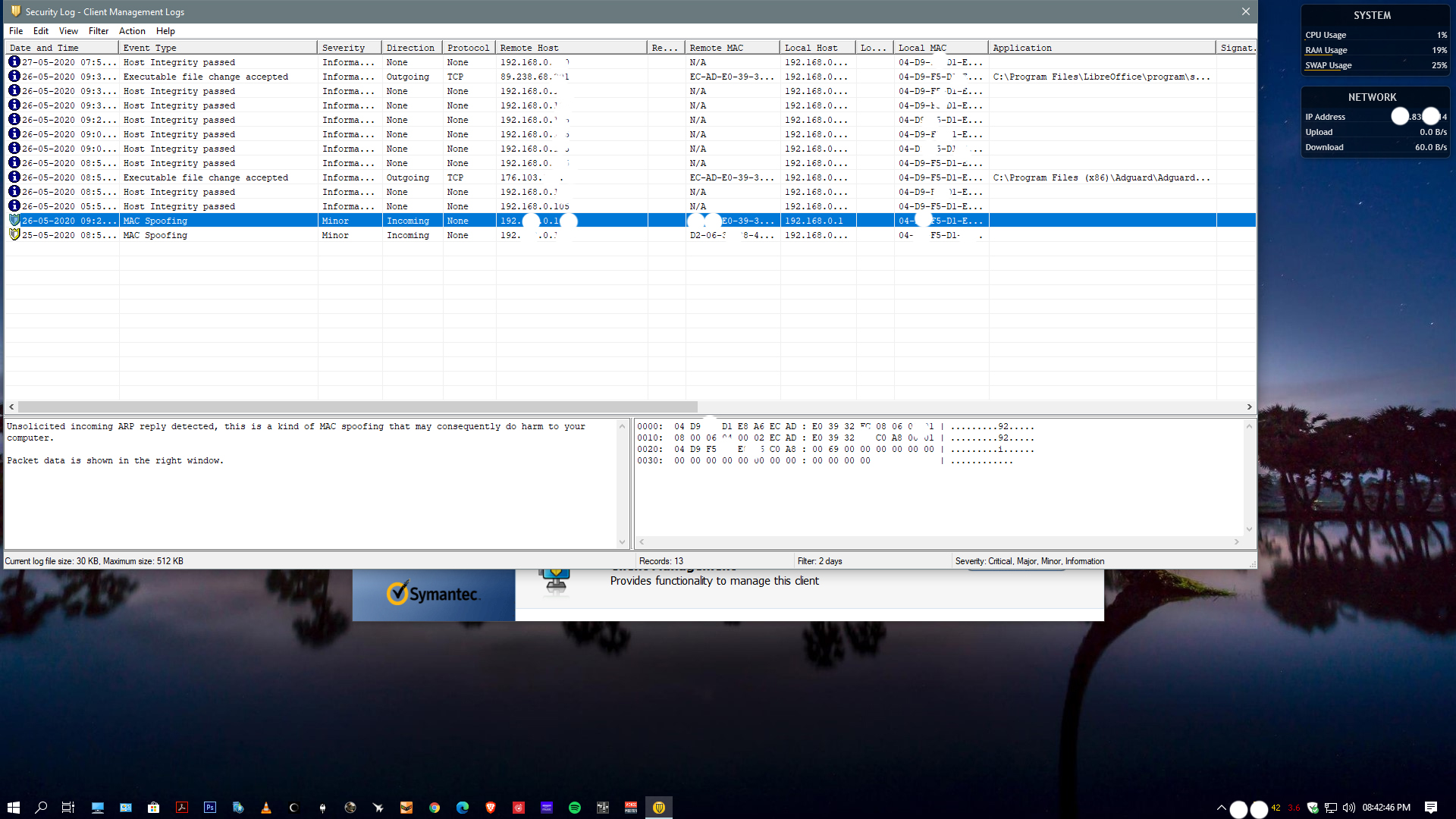Viewport: 1456px width, 819px height.
Task: Click the Severity column header
Action: coord(344,48)
